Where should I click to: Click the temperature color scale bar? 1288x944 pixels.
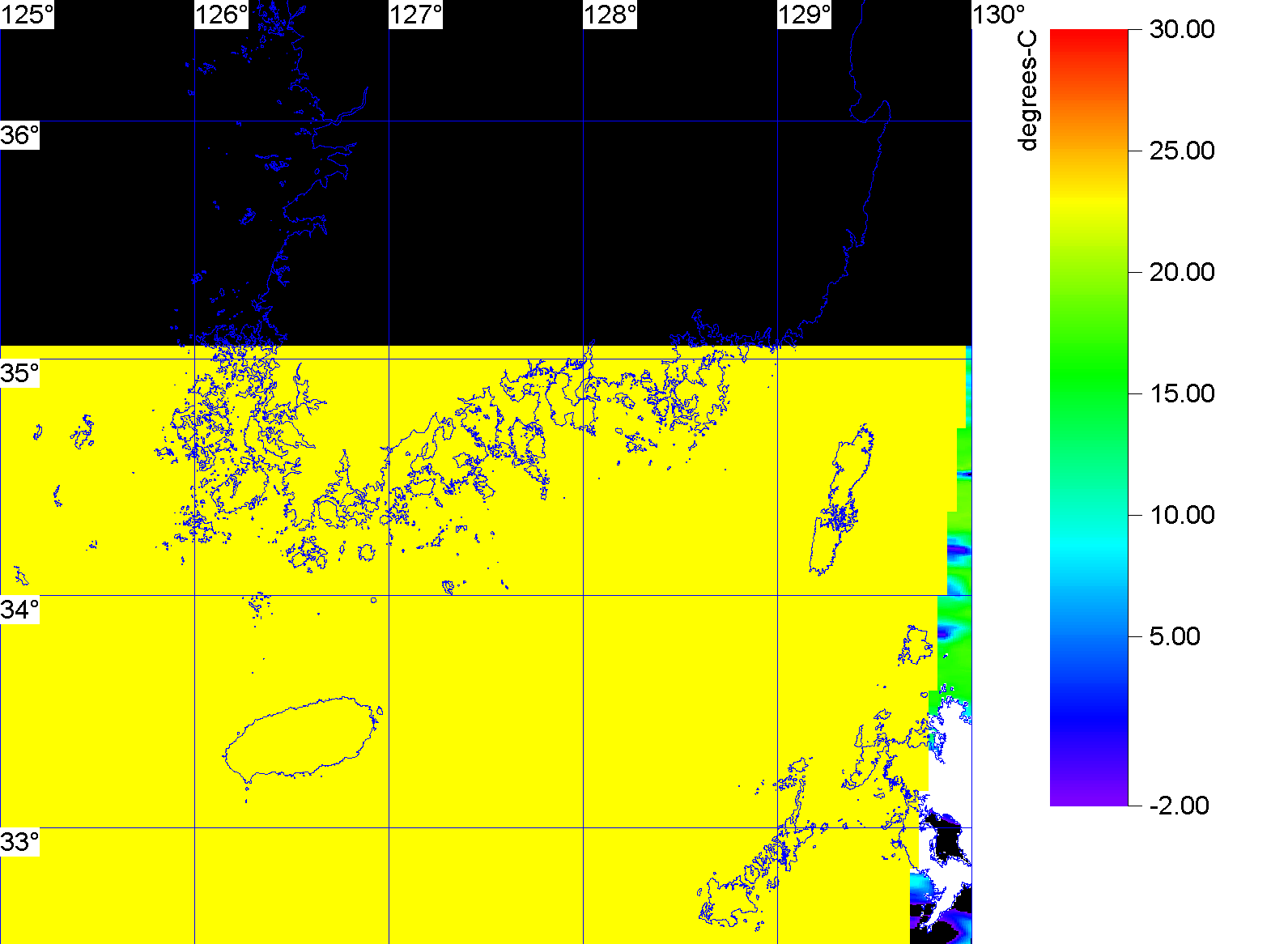(x=1089, y=418)
